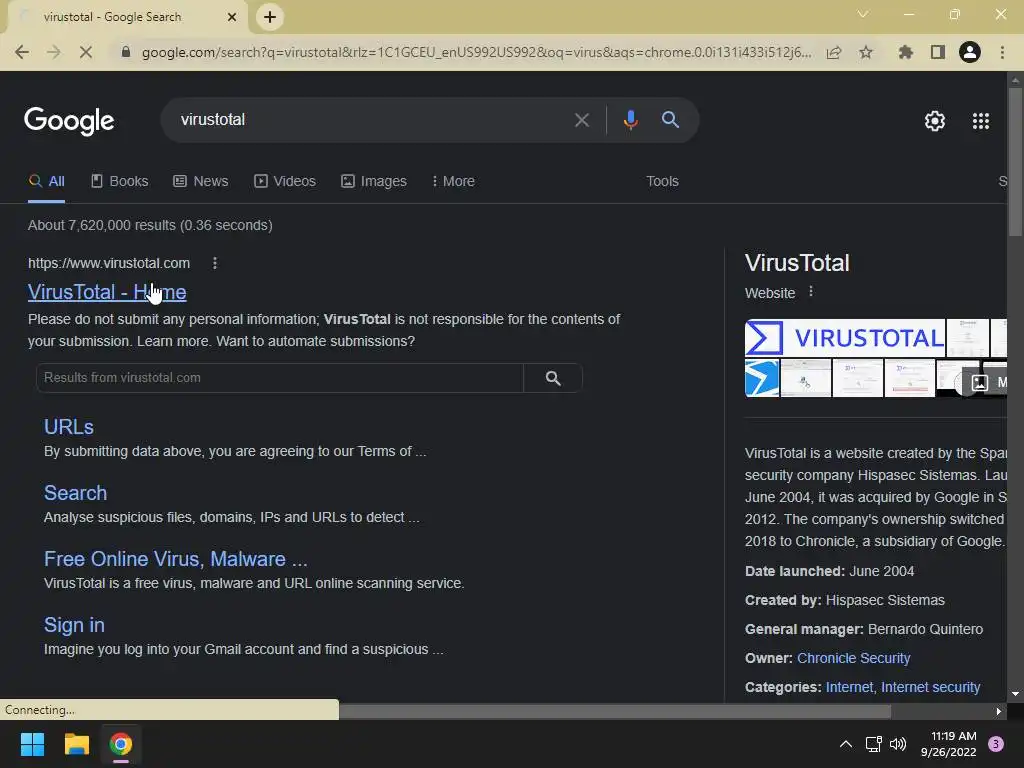Stop loading the page
This screenshot has height=768, width=1024.
point(86,52)
